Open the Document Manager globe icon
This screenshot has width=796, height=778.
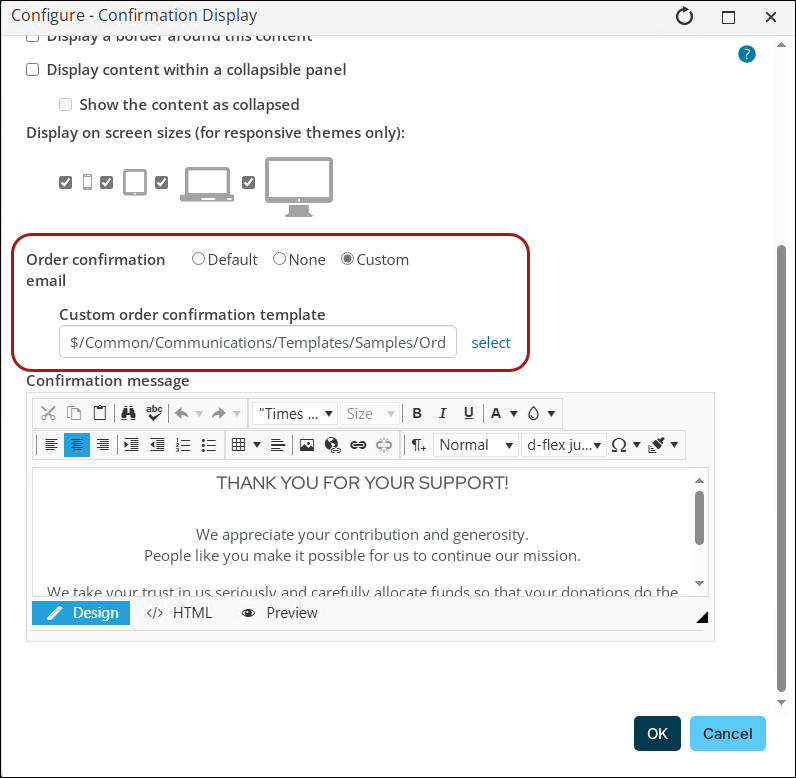333,445
